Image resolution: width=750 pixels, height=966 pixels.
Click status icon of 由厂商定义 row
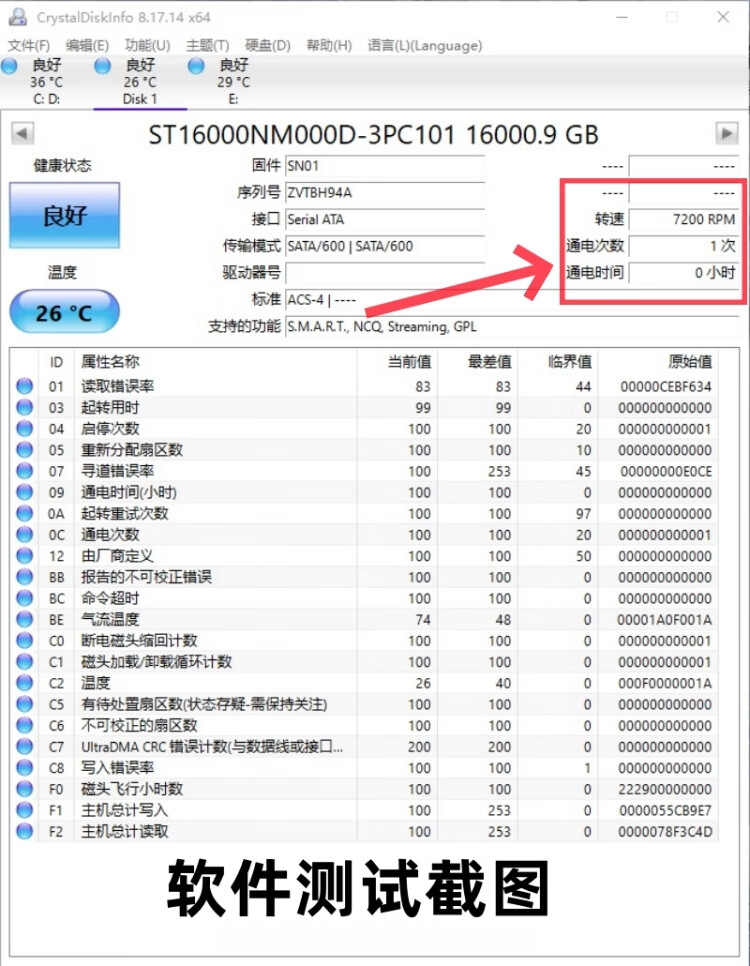(25, 556)
